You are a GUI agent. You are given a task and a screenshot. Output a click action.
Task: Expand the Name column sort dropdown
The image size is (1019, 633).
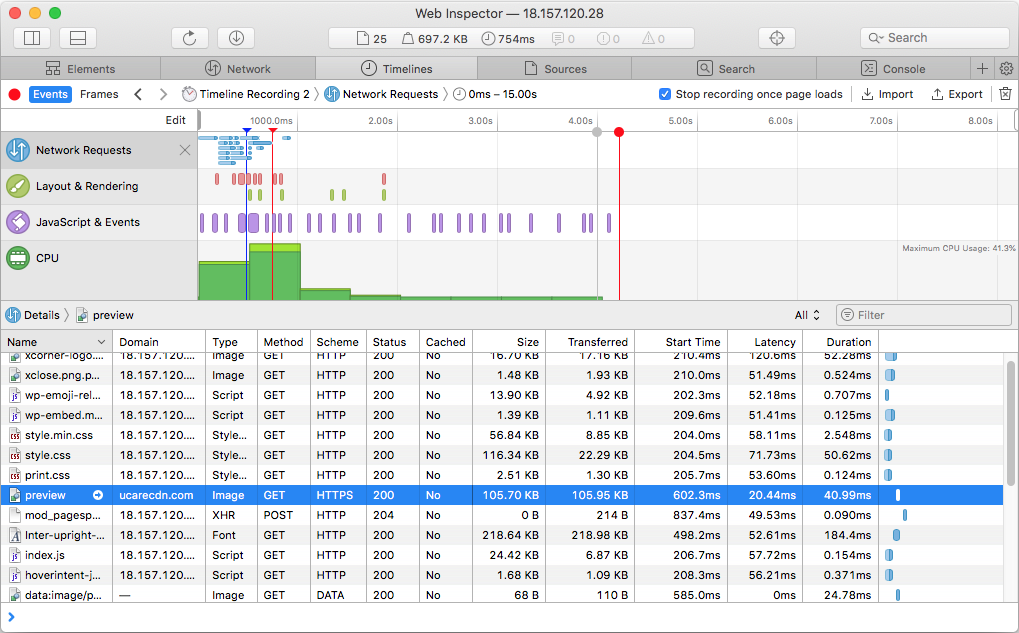pos(100,342)
